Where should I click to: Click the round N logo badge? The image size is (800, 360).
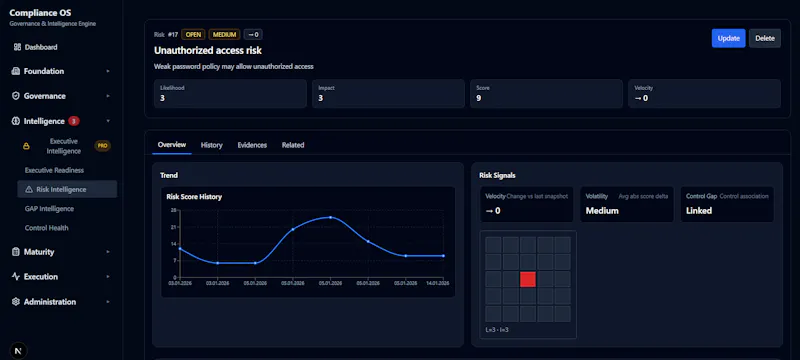point(18,351)
